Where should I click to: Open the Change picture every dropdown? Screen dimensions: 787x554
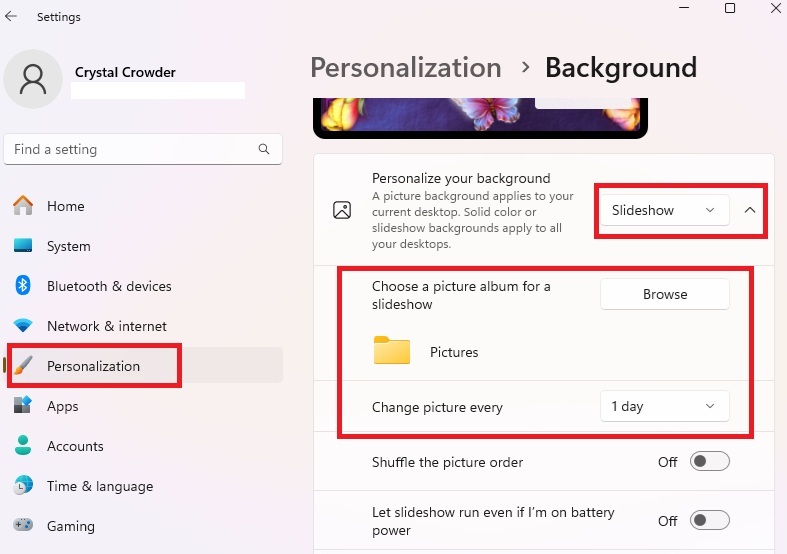(x=664, y=406)
